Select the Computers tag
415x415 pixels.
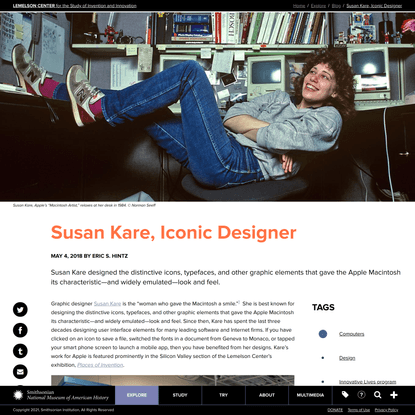(x=352, y=334)
